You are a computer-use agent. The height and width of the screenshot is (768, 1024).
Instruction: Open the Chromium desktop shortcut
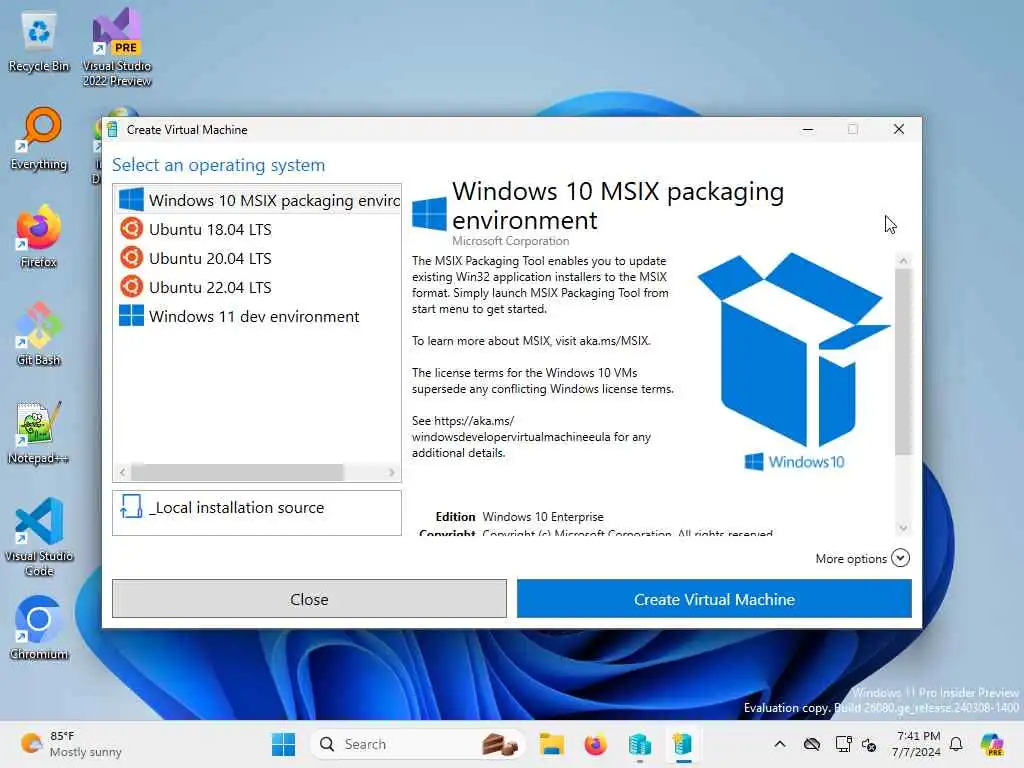(x=39, y=628)
